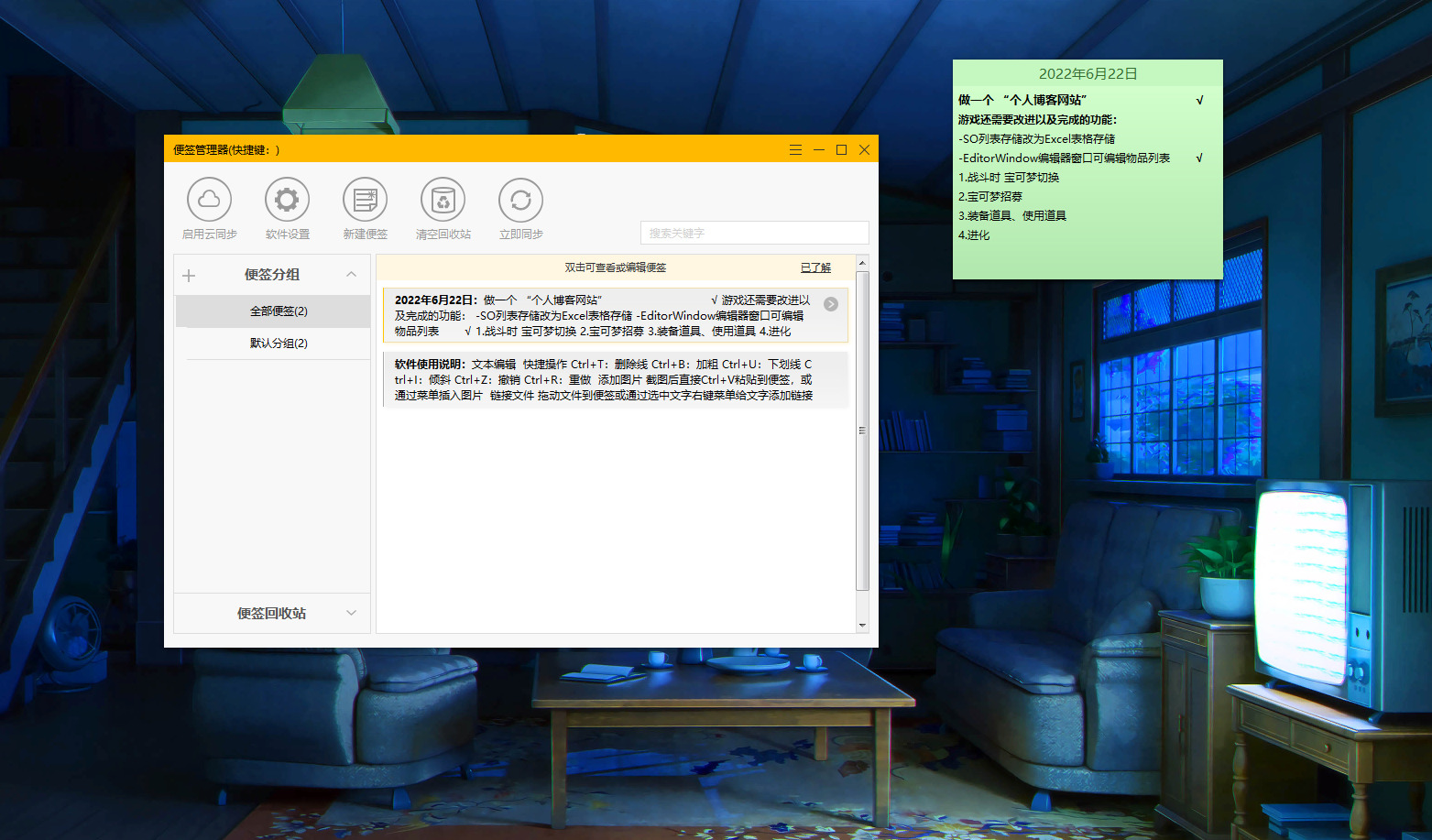
Task: Click the 双击可查看或编辑便签 tip text
Action: click(x=616, y=267)
